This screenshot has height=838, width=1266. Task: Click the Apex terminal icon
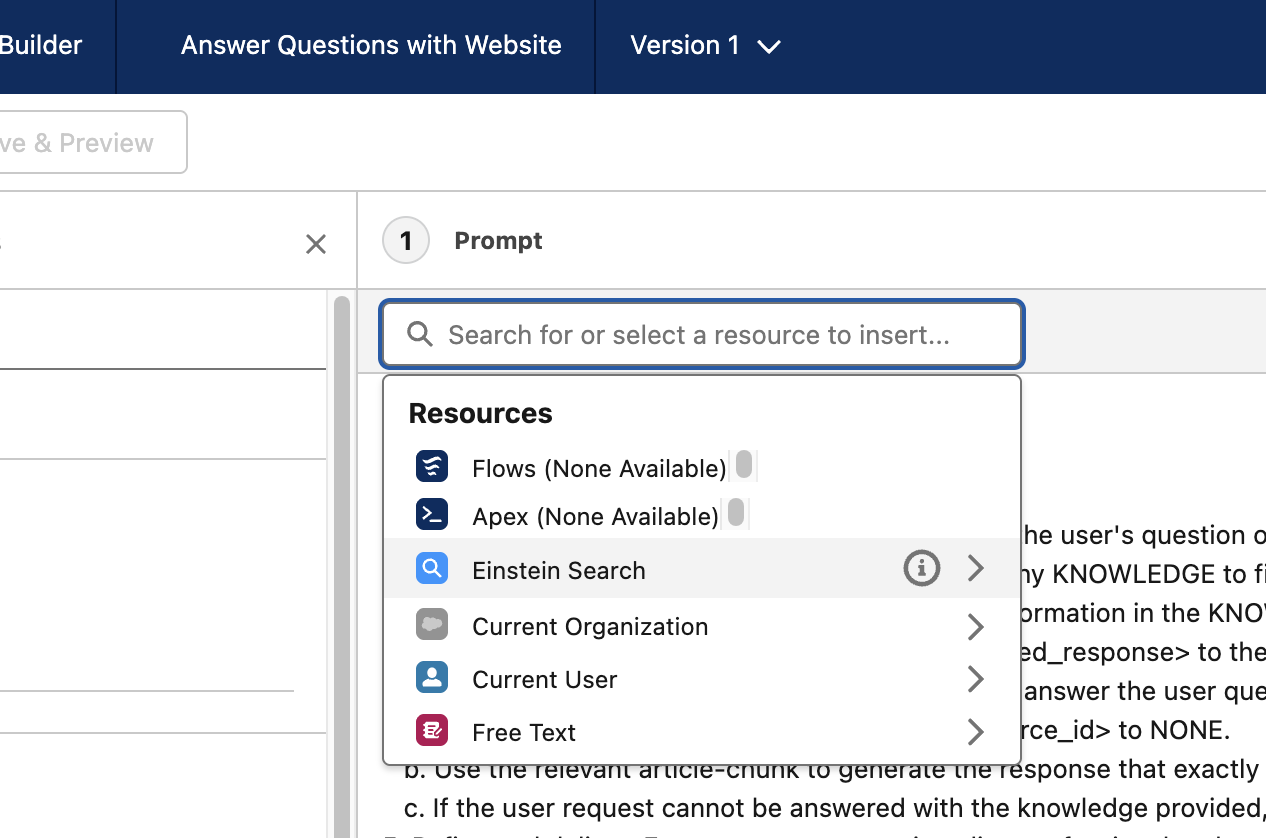[x=432, y=515]
